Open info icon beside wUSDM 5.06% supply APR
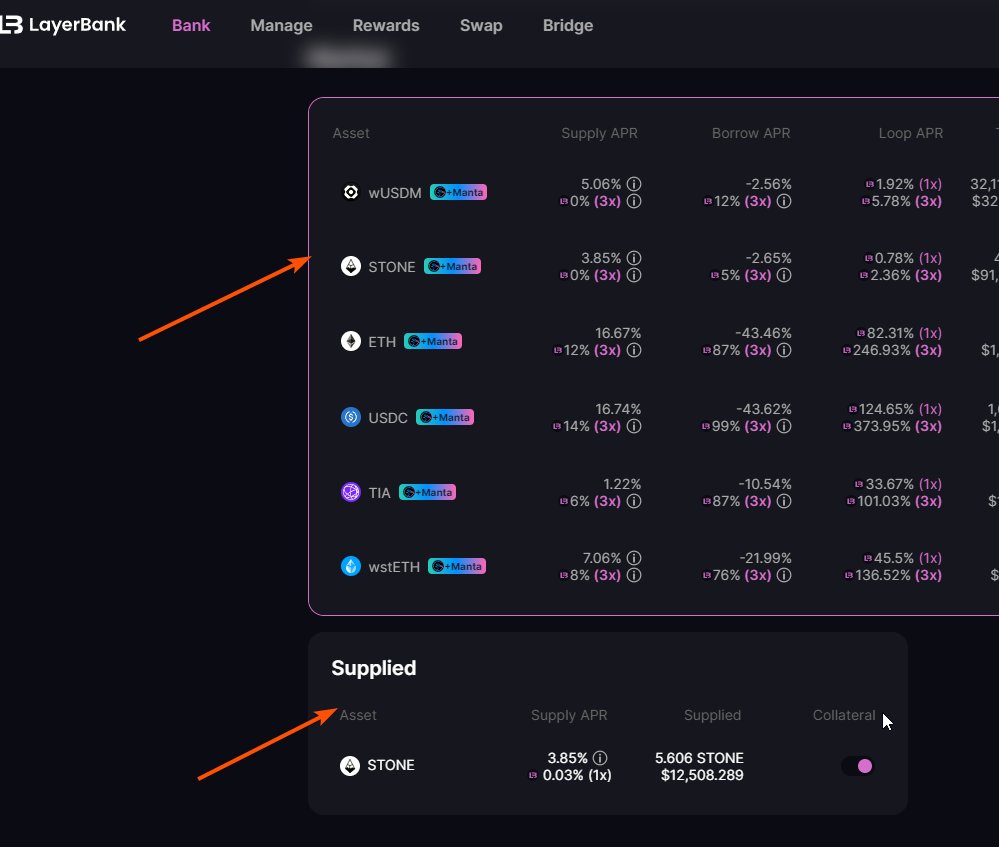Image resolution: width=999 pixels, height=847 pixels. 634,184
